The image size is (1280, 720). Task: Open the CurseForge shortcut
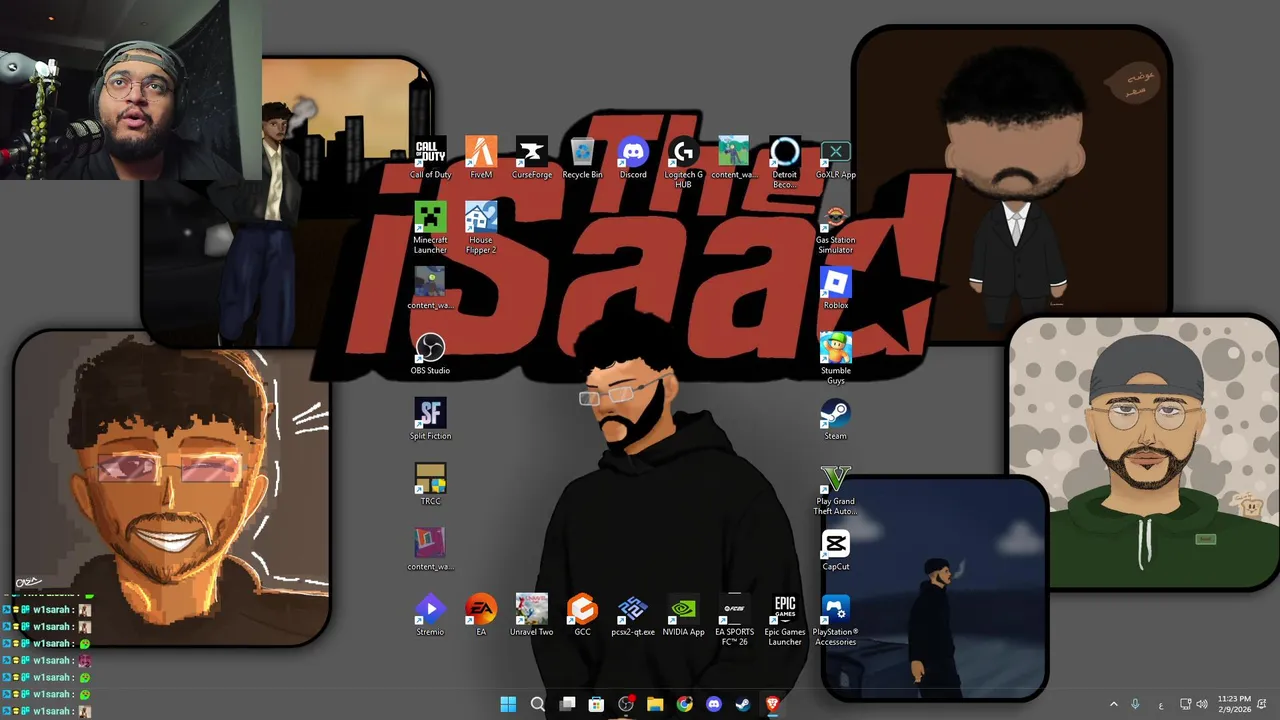(532, 158)
